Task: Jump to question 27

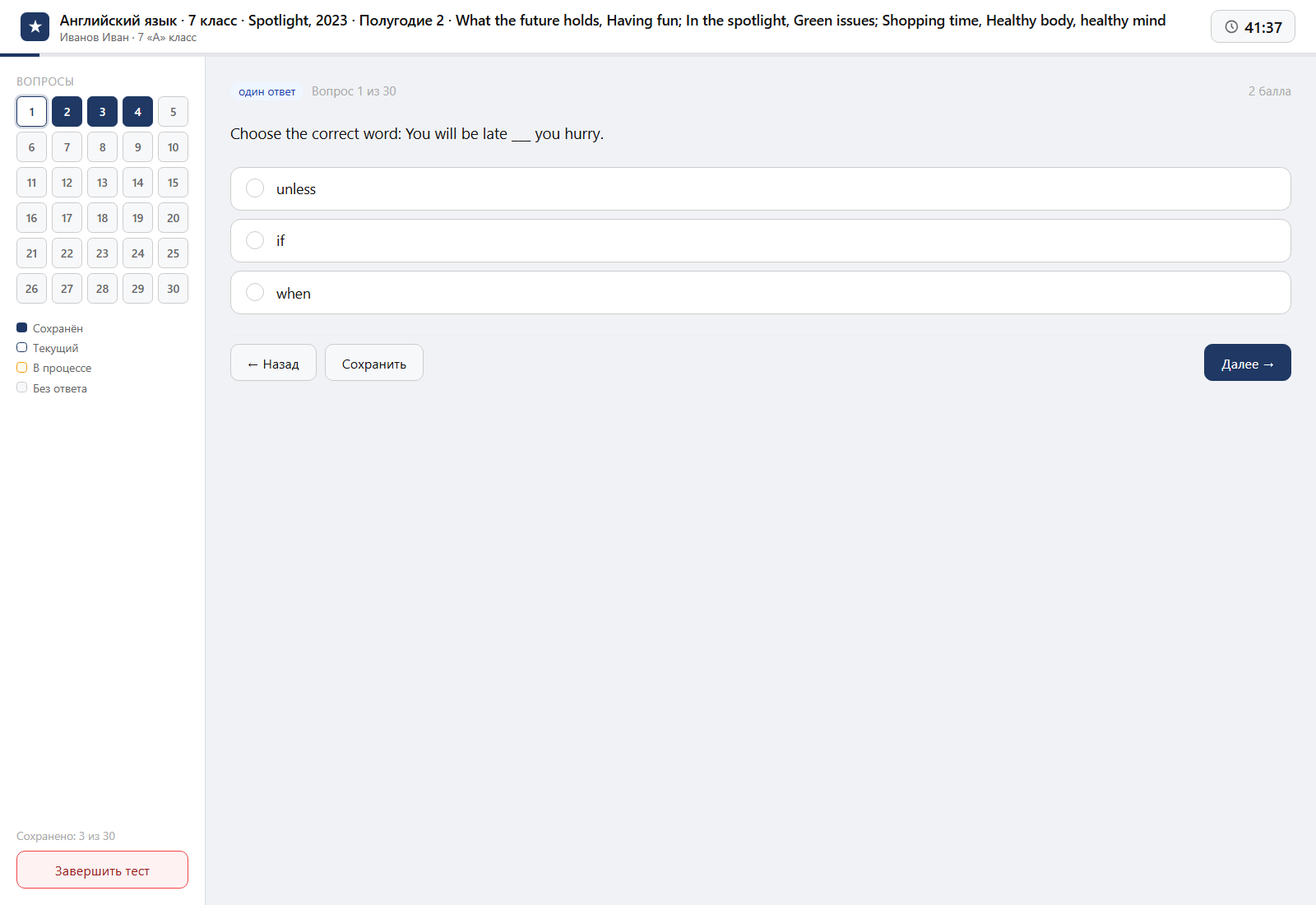Action: point(67,289)
